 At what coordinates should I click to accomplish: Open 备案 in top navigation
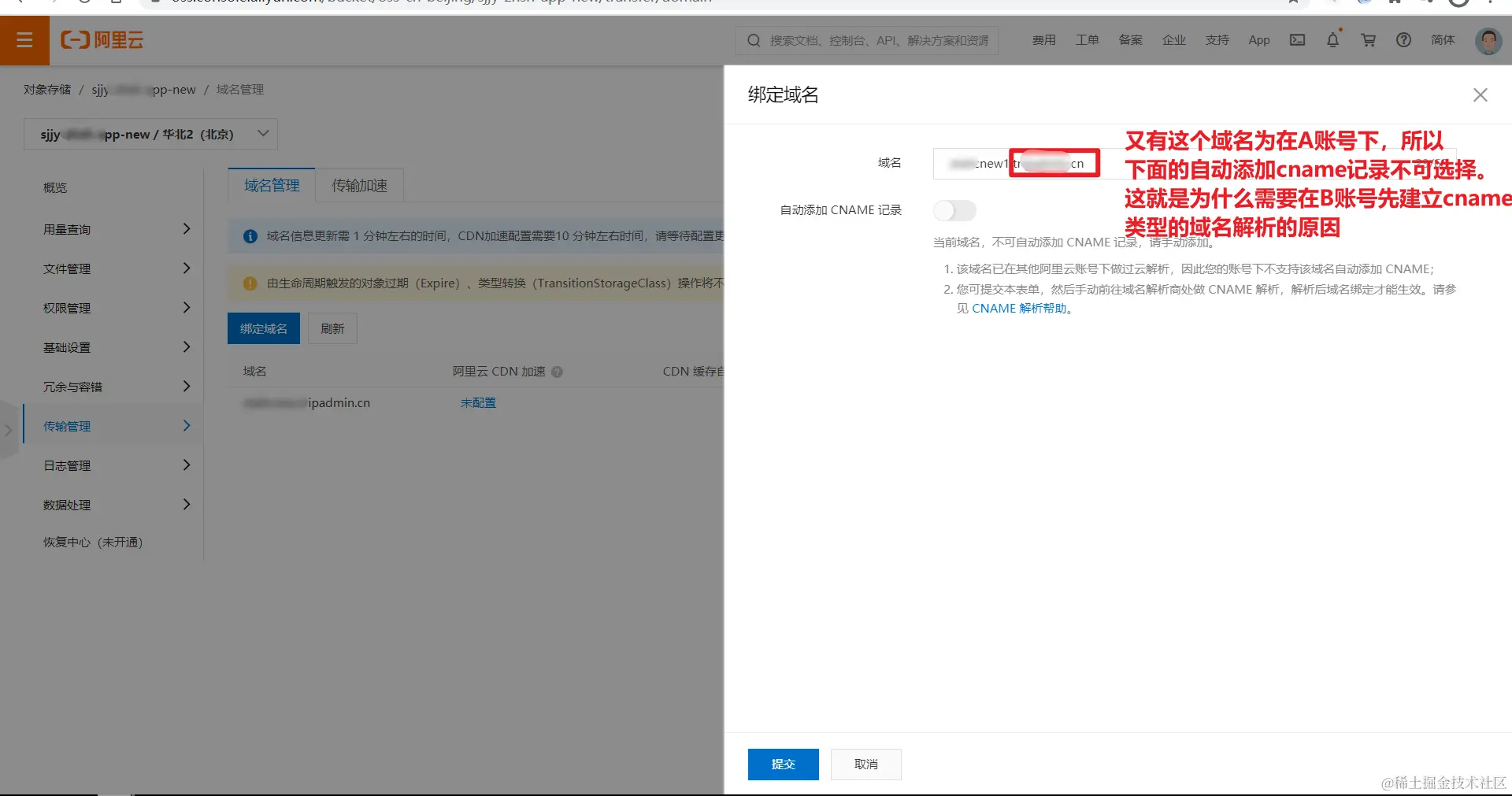click(x=1131, y=40)
